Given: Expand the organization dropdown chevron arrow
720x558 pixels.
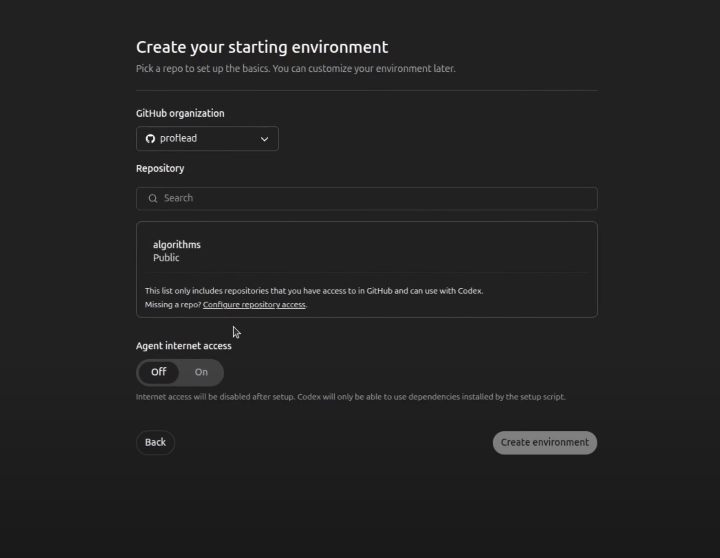Looking at the screenshot, I should pos(264,139).
